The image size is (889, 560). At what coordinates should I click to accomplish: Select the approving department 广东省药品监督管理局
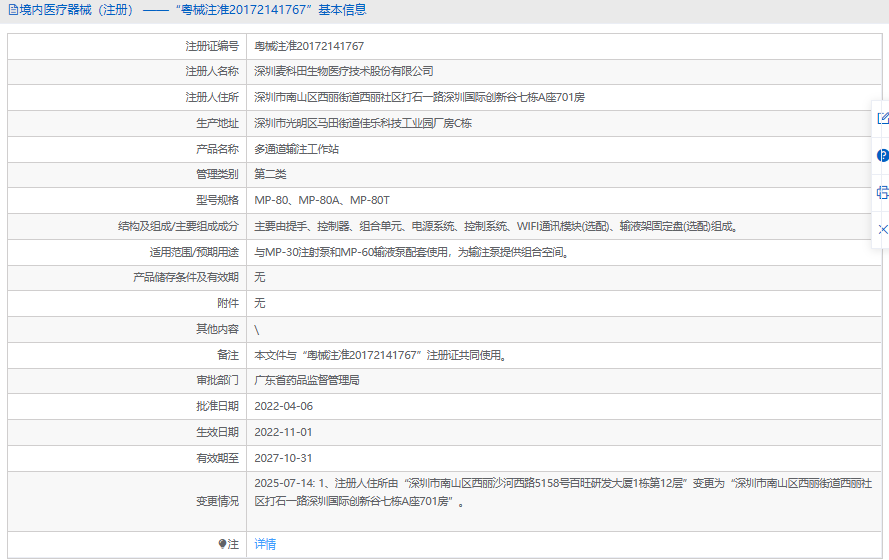tap(307, 380)
